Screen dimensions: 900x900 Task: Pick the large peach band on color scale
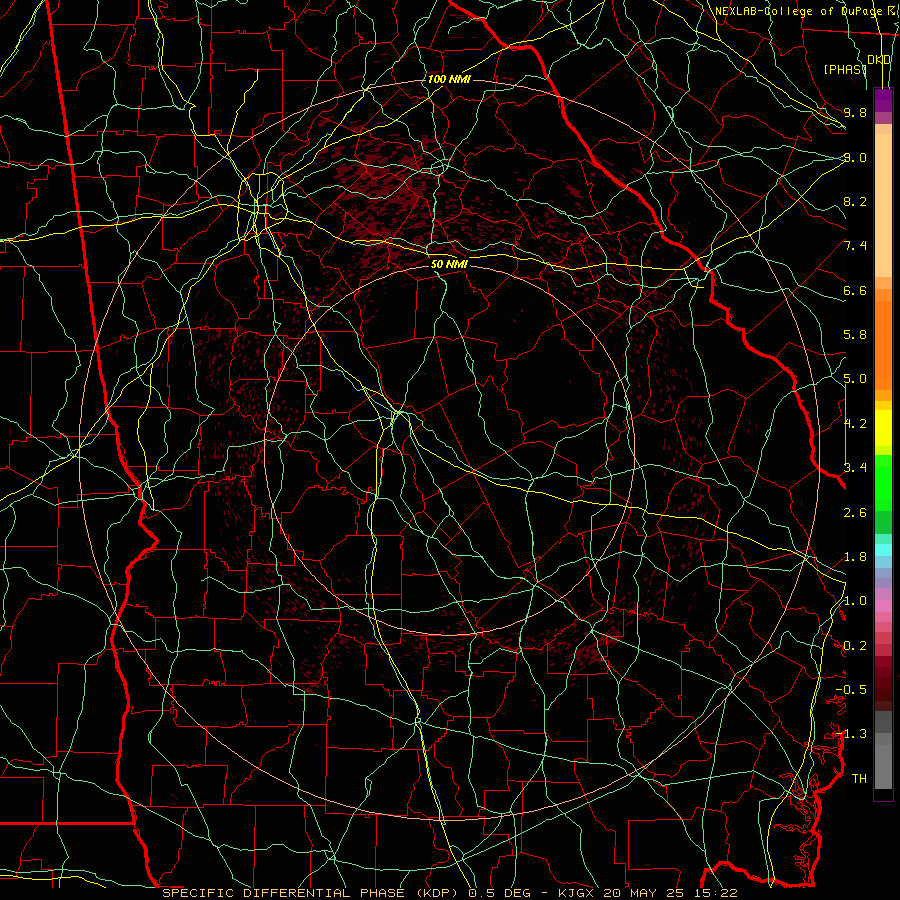(x=883, y=206)
